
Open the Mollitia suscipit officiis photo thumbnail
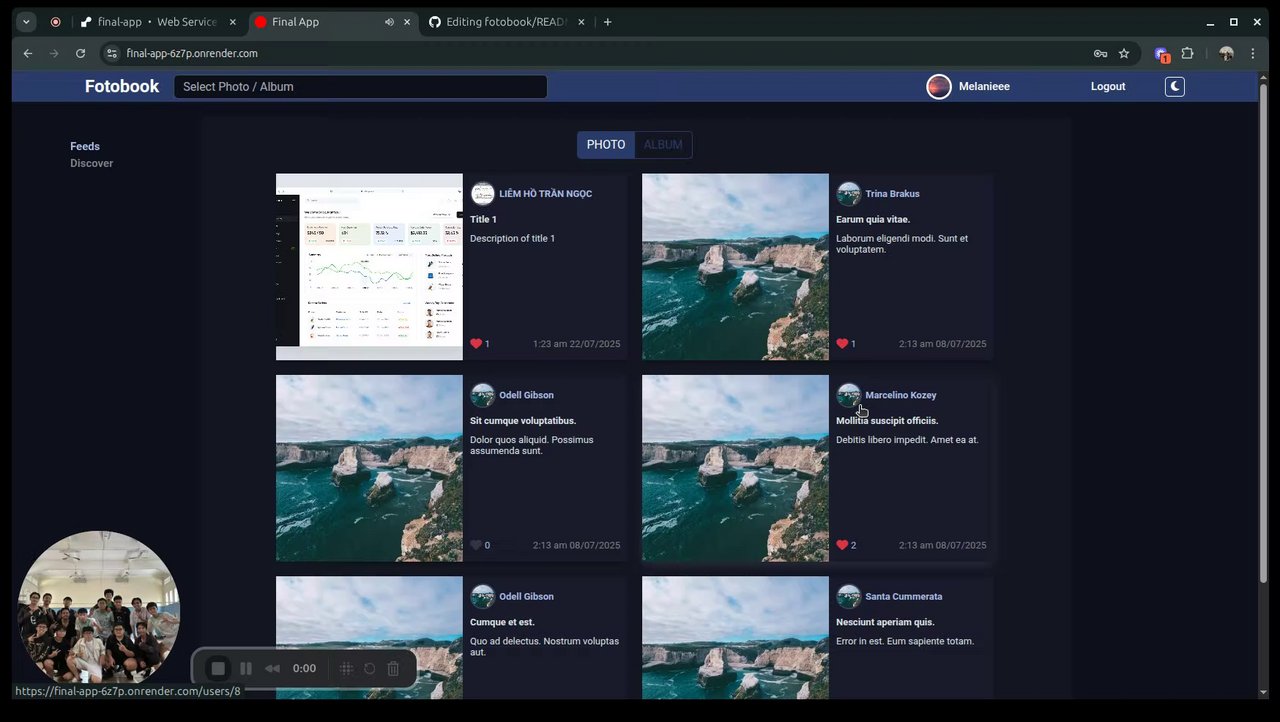click(x=735, y=468)
